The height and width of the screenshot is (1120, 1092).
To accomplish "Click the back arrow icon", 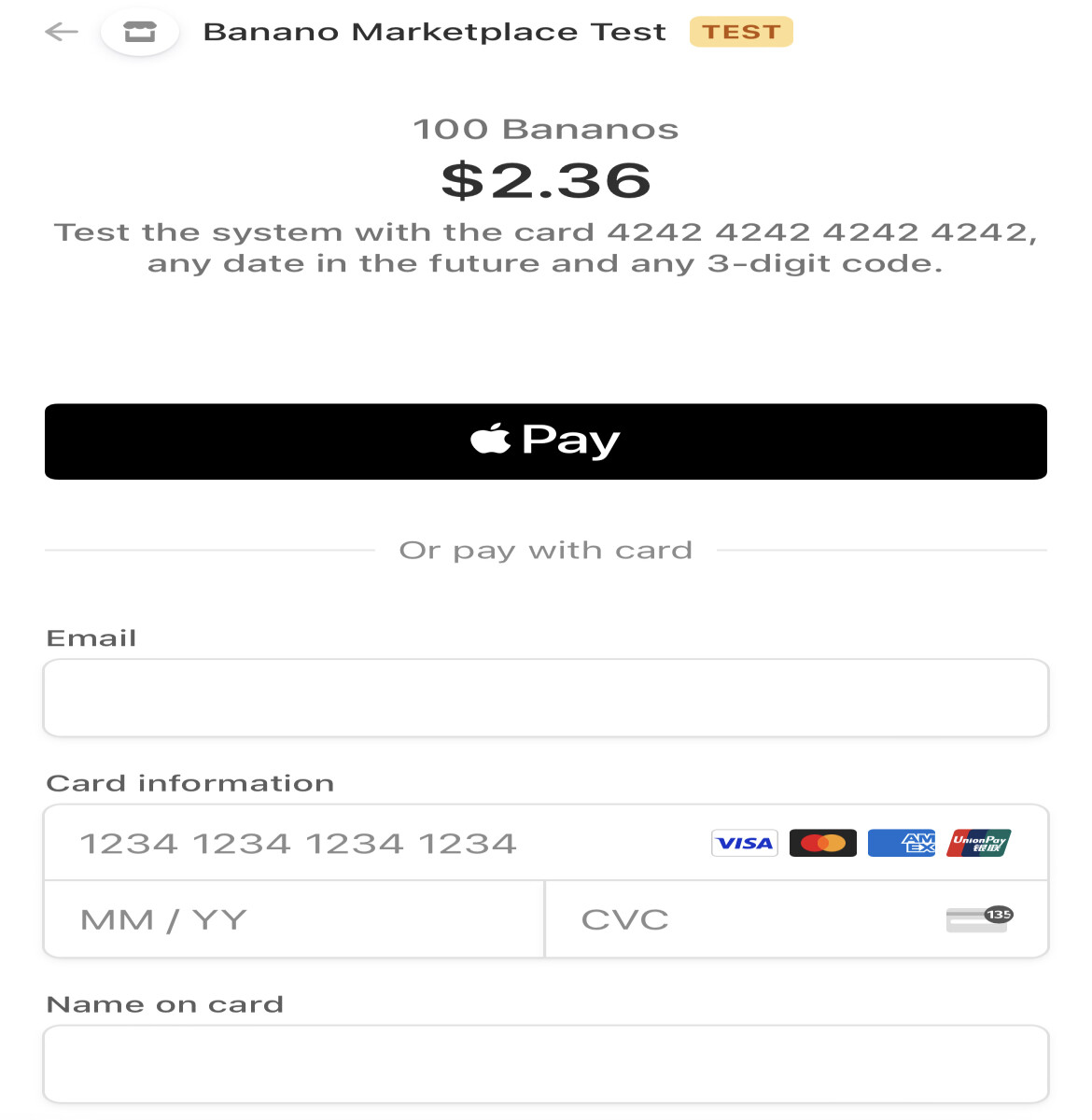I will (x=62, y=32).
